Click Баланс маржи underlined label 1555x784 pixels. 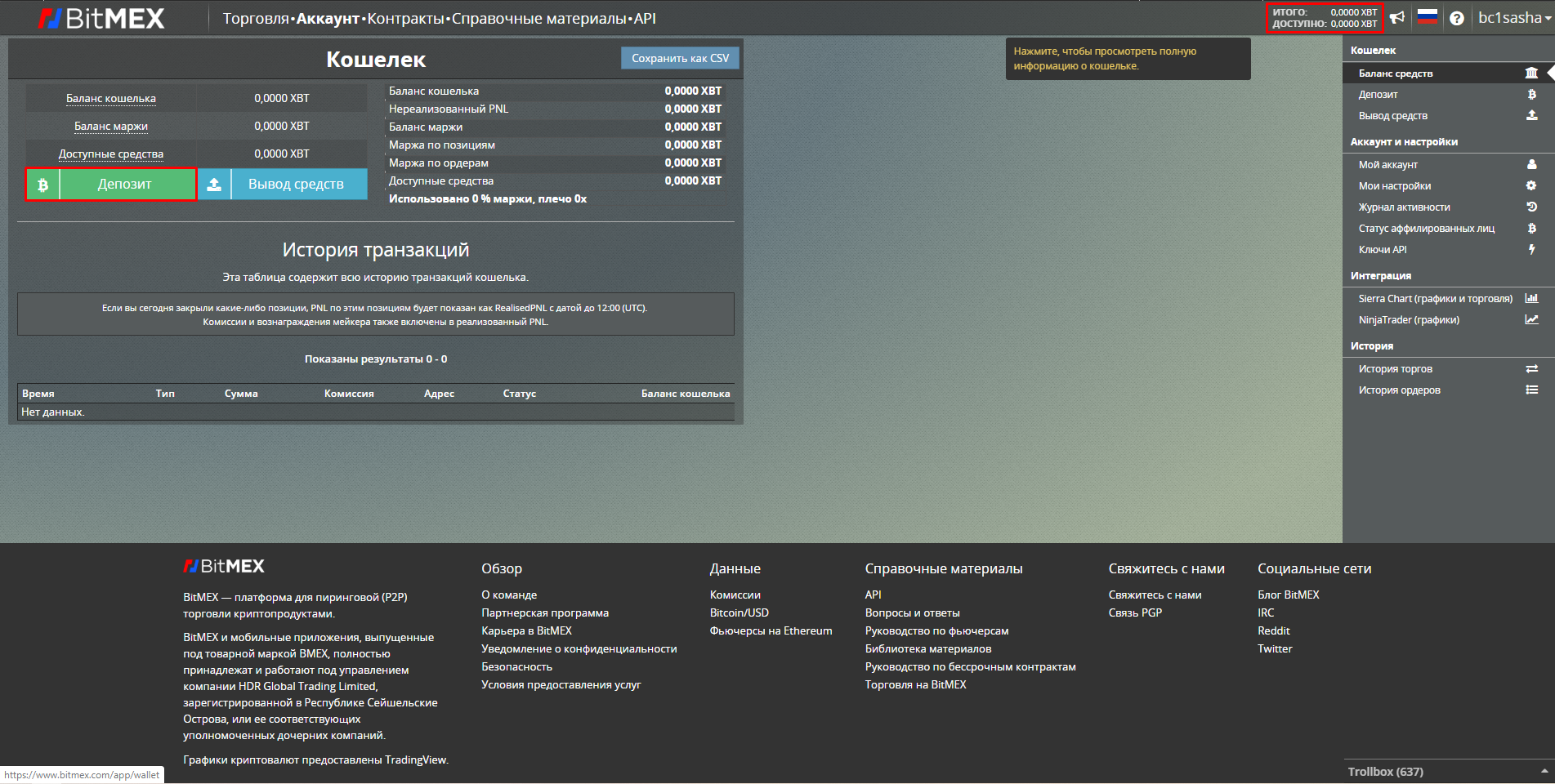coord(111,126)
